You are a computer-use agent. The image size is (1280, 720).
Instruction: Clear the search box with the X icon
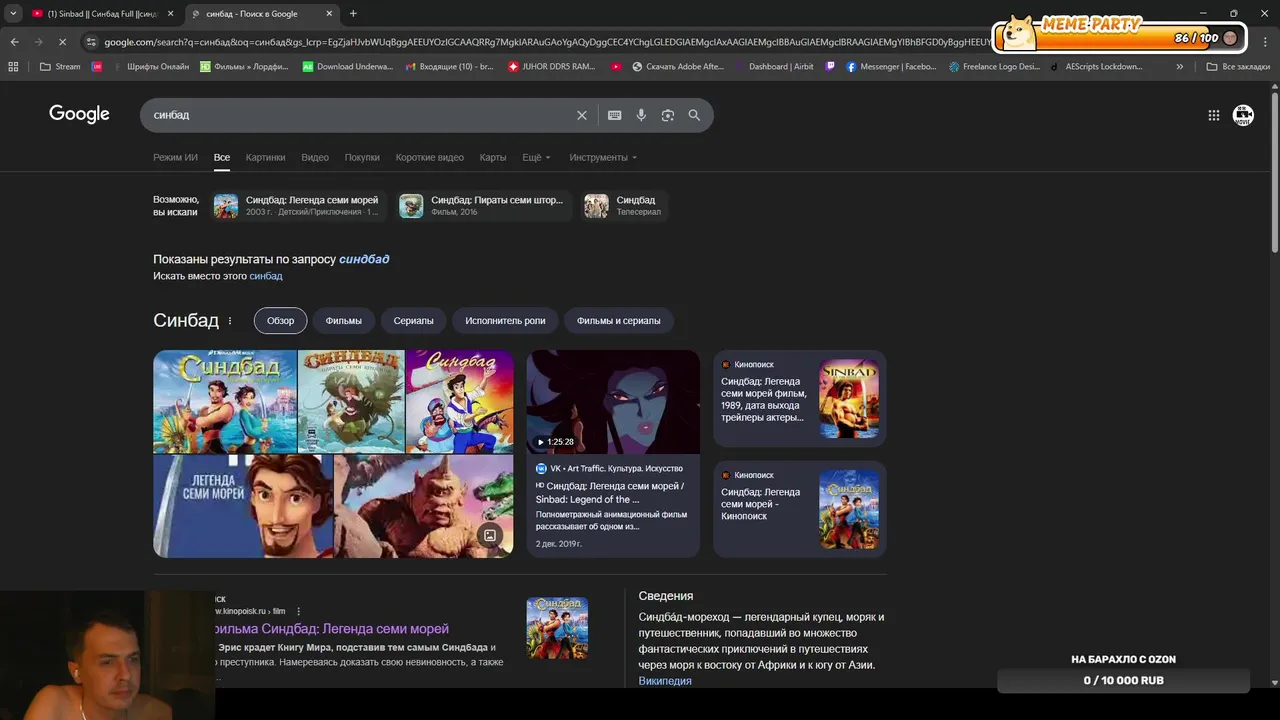582,115
